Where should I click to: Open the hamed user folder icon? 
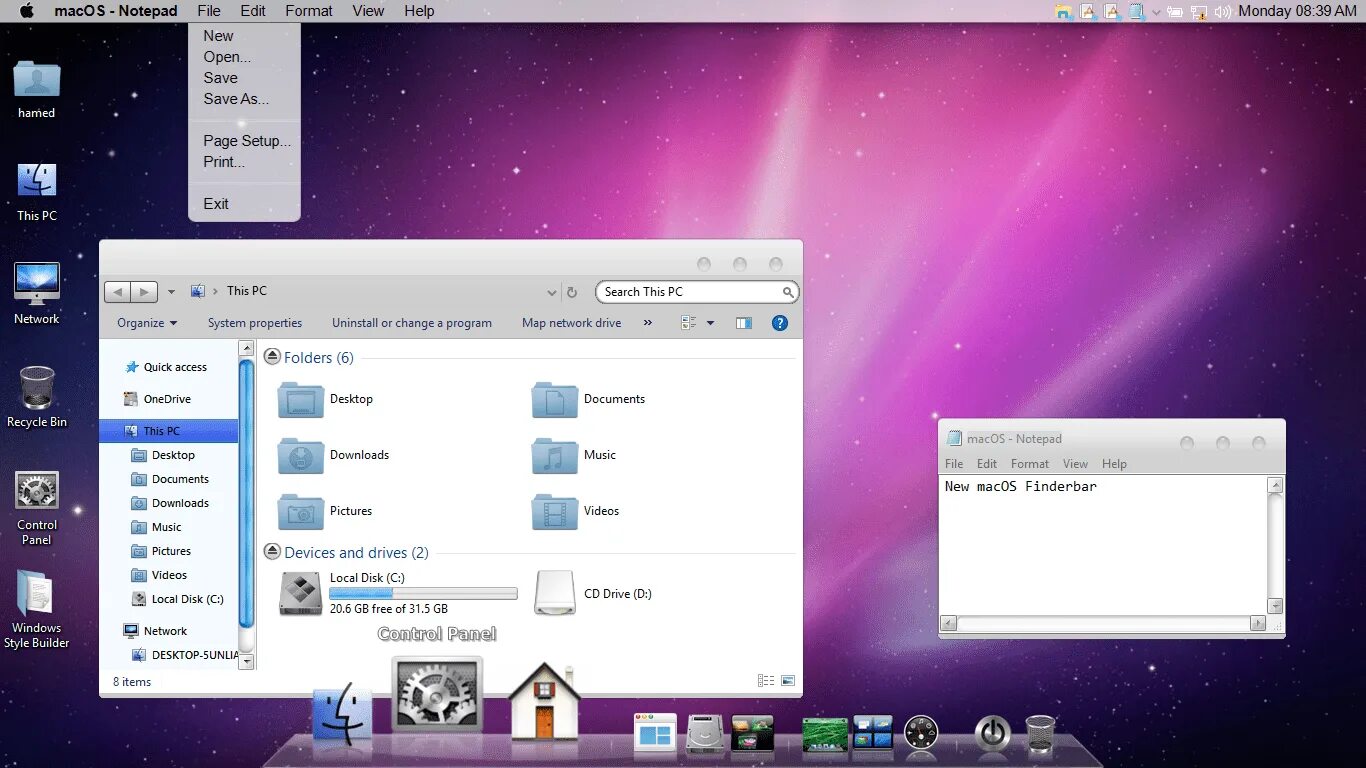[x=37, y=90]
